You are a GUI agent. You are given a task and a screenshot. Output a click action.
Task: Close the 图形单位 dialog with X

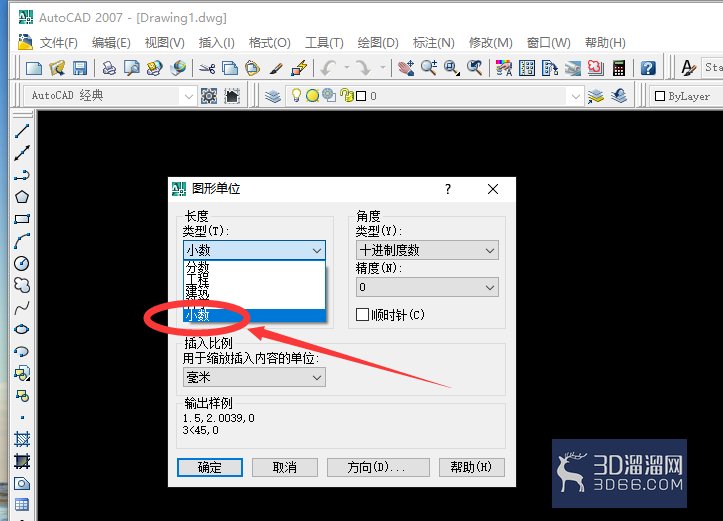point(493,189)
